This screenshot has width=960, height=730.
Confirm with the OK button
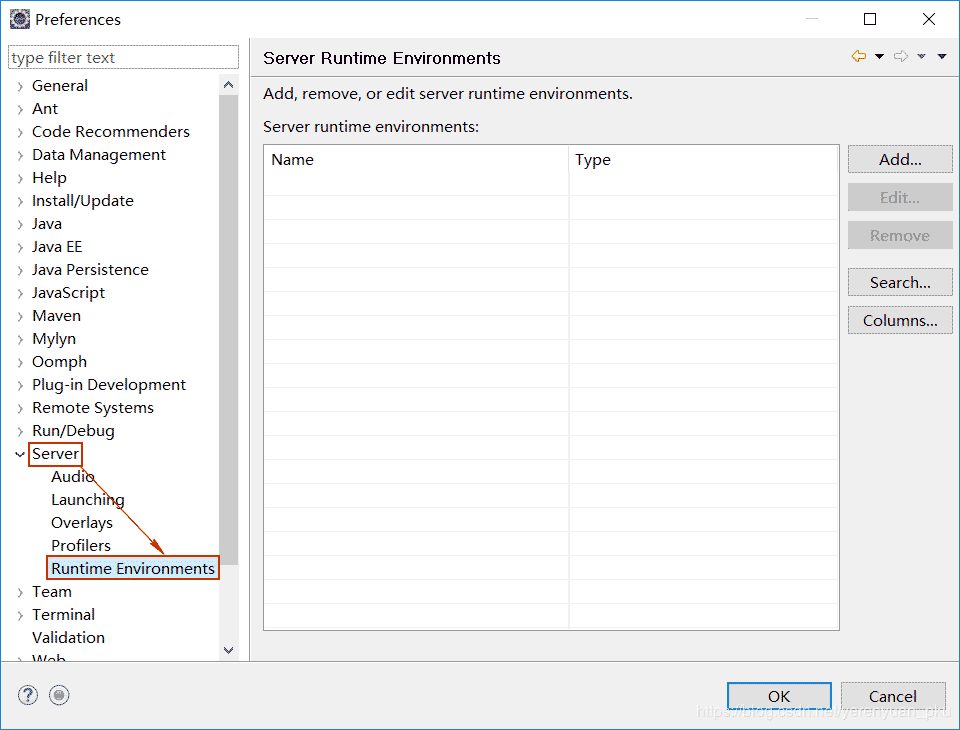pos(779,696)
